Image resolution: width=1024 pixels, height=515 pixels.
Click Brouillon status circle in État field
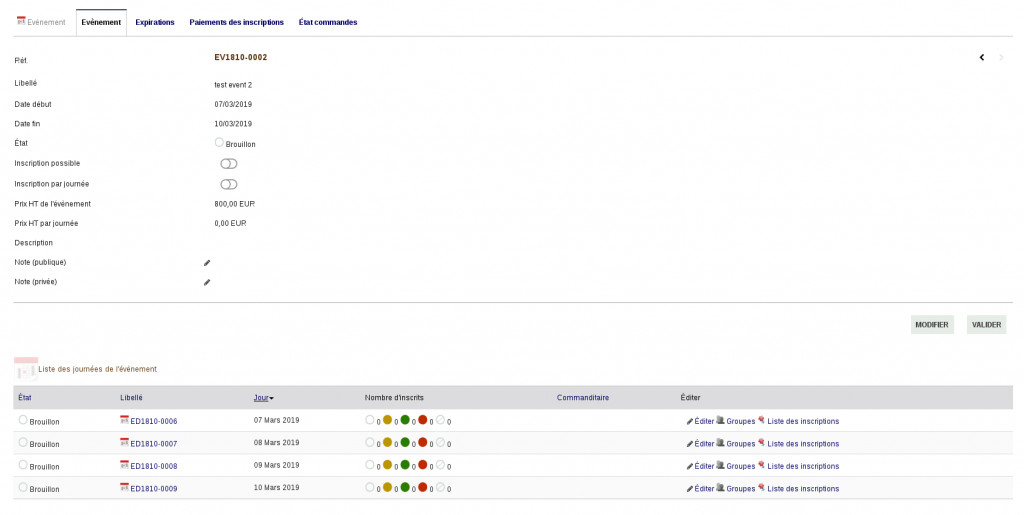tap(219, 143)
